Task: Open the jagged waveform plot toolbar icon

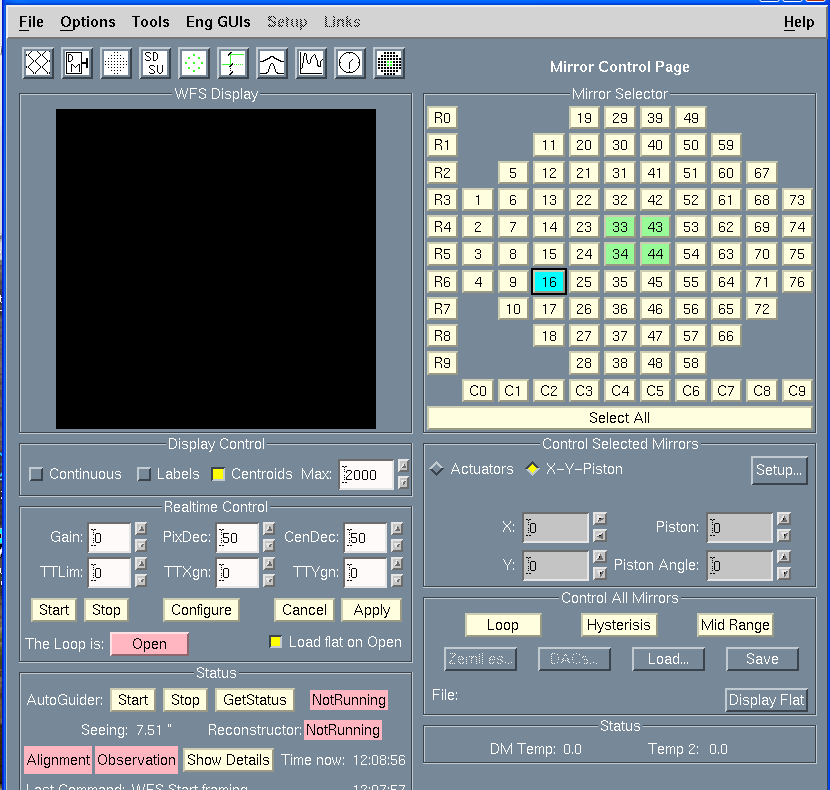Action: click(x=311, y=64)
